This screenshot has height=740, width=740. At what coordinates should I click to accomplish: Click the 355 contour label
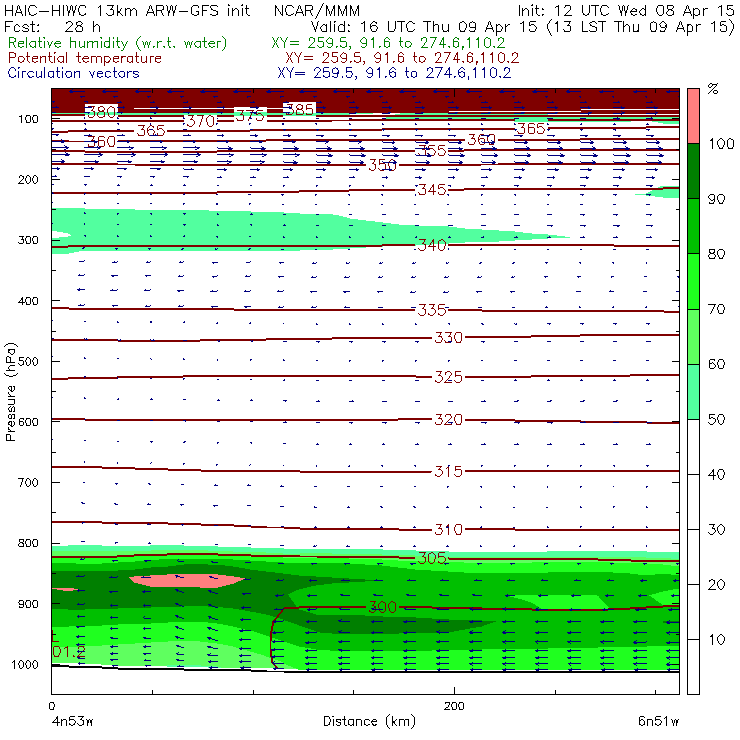point(432,151)
